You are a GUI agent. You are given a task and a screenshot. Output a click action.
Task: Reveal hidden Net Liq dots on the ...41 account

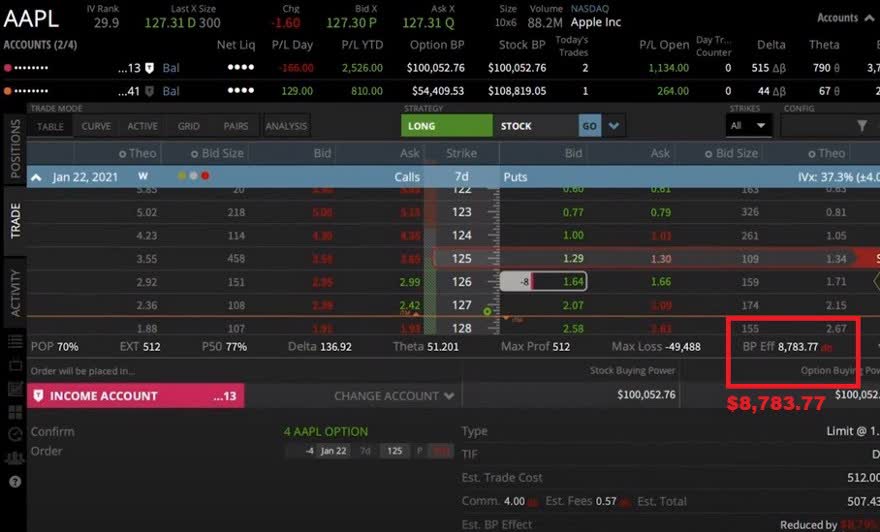(241, 90)
